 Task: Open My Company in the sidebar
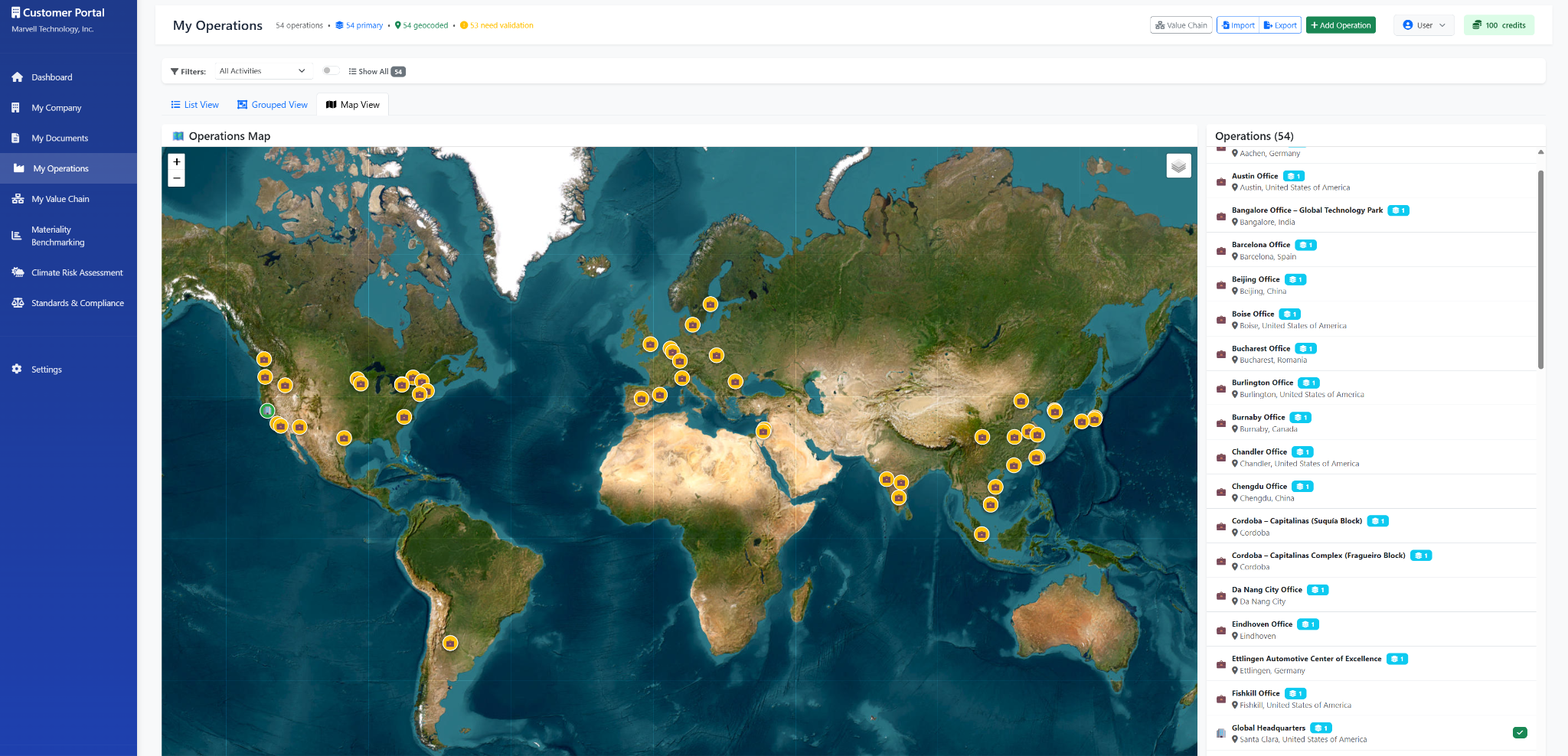(55, 107)
